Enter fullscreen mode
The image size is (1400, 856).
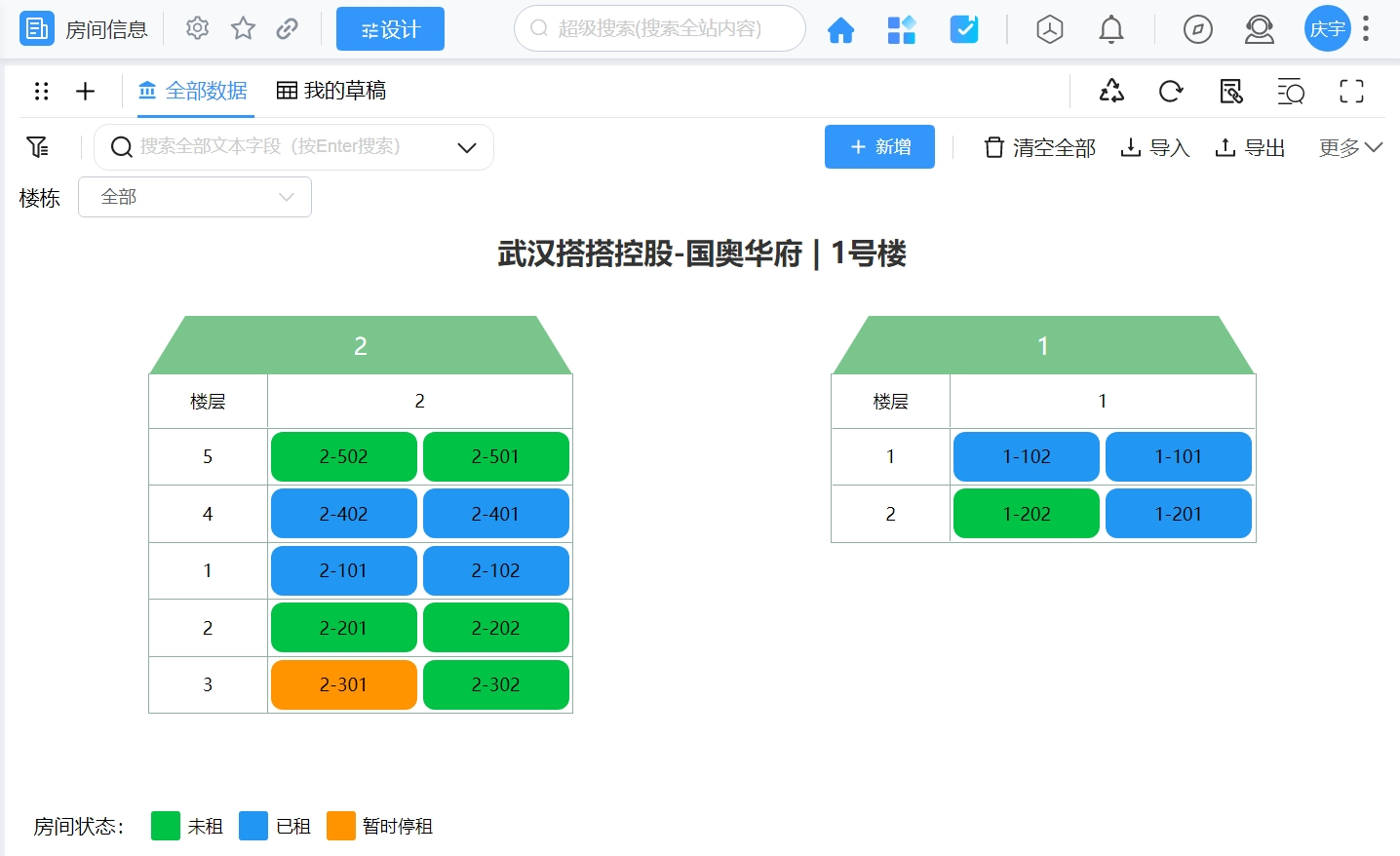click(1351, 92)
